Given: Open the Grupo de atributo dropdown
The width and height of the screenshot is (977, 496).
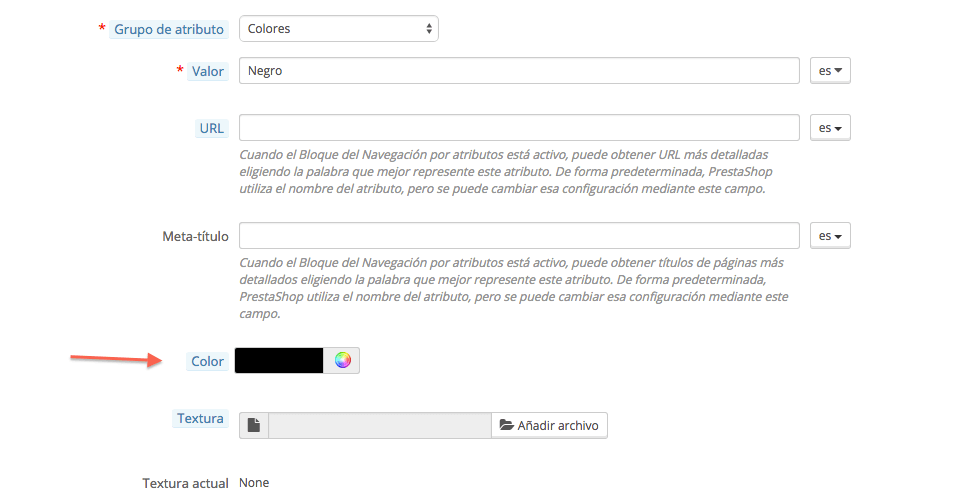Looking at the screenshot, I should click(338, 29).
